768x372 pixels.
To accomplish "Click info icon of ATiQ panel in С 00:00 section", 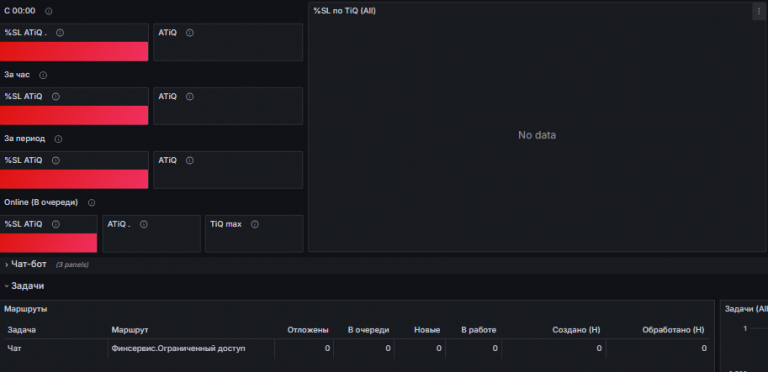I will [190, 33].
